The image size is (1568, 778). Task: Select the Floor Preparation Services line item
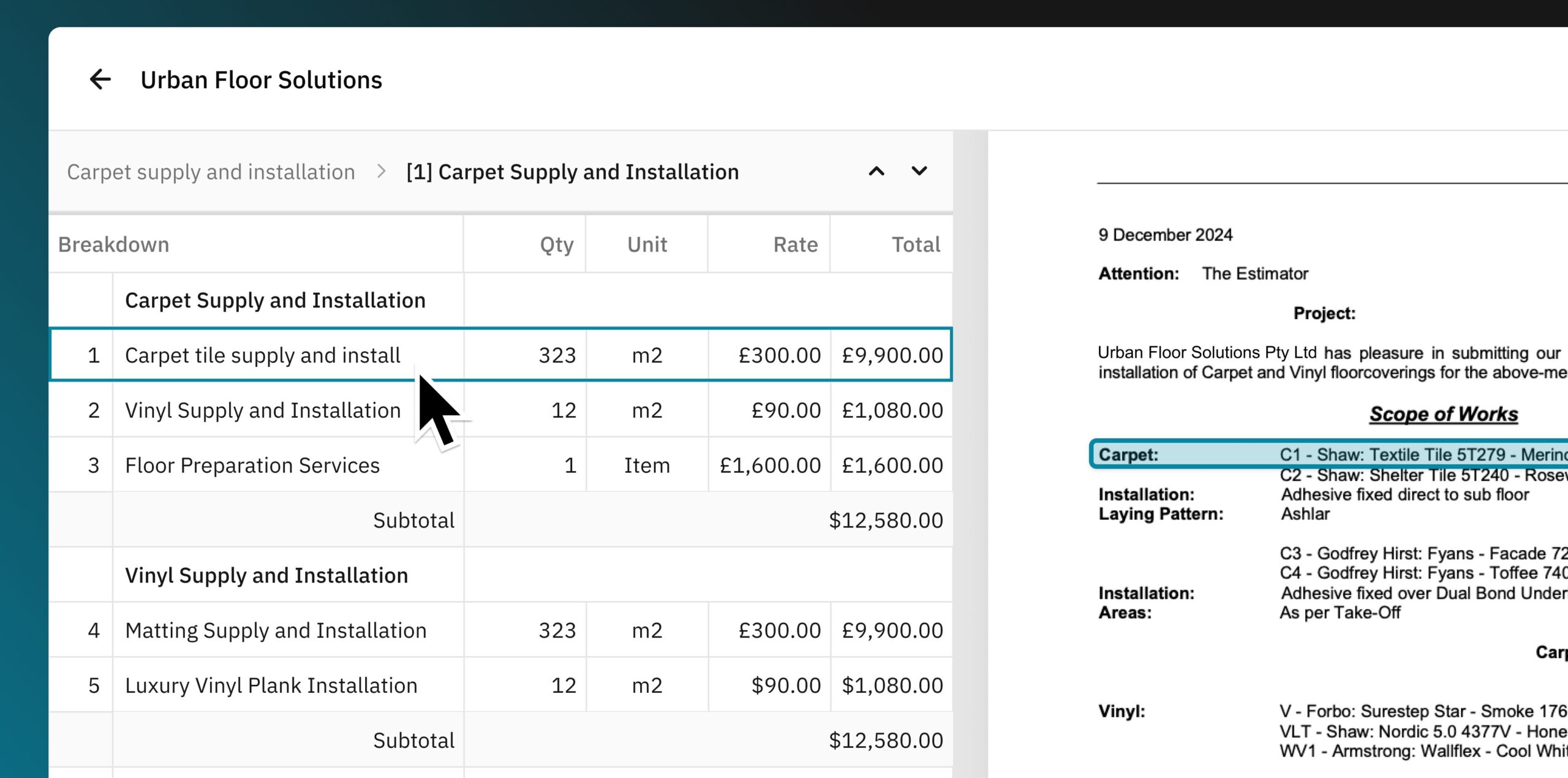coord(252,464)
